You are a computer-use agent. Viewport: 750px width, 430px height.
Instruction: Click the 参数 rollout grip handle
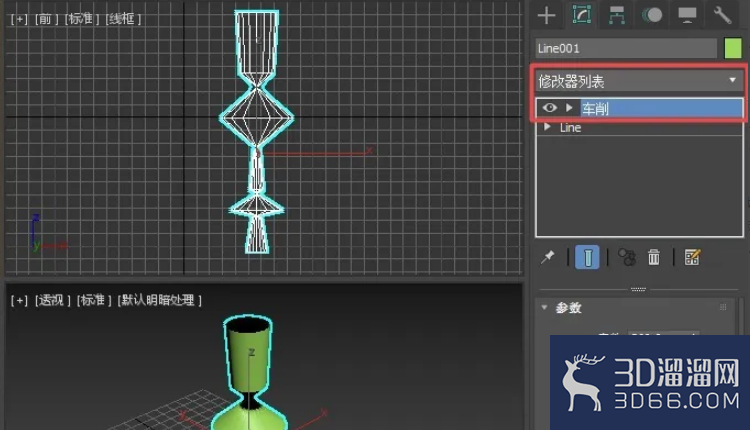pos(723,307)
